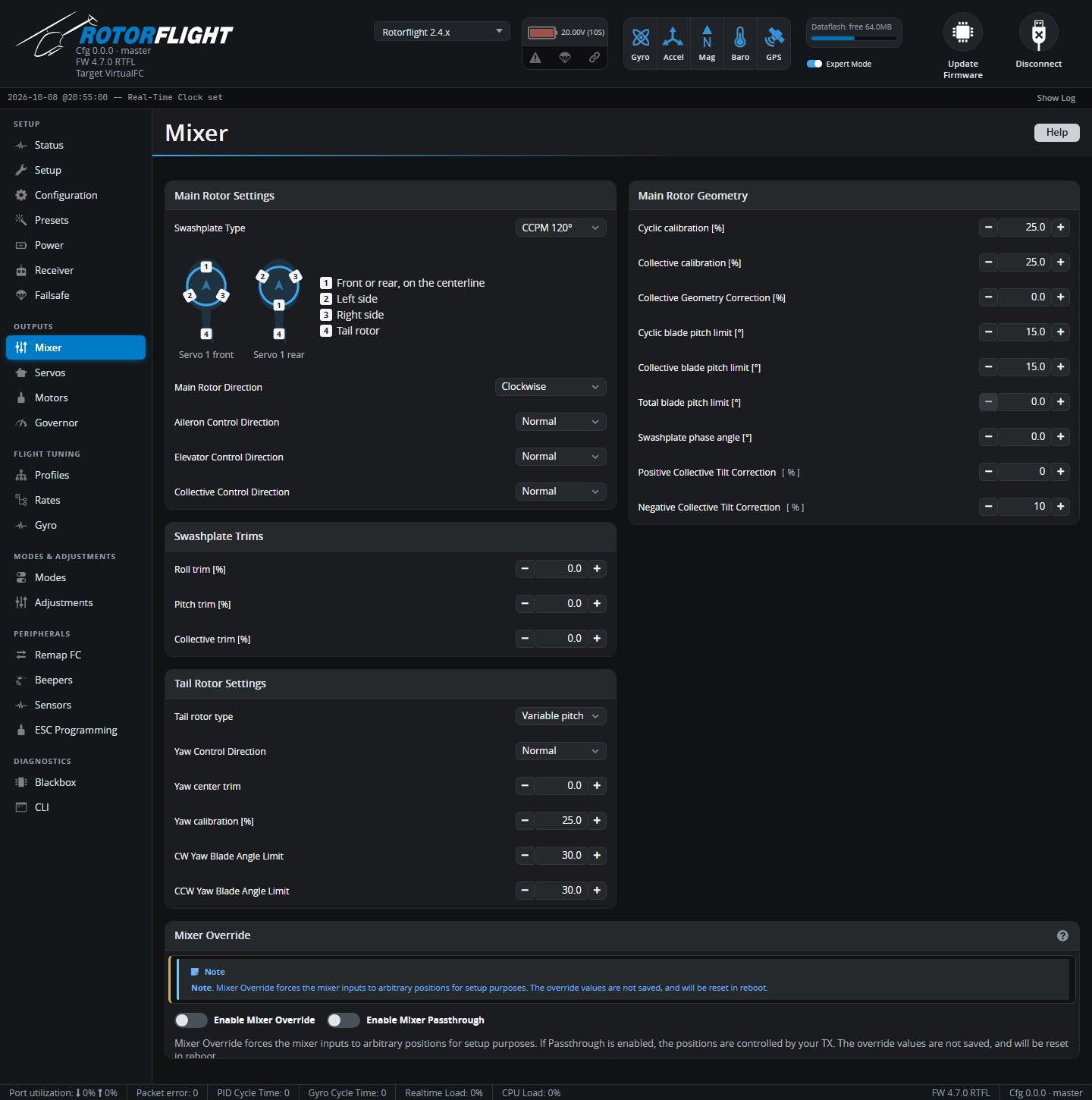Open the CLI sidebar item
The image size is (1092, 1100).
(x=76, y=807)
